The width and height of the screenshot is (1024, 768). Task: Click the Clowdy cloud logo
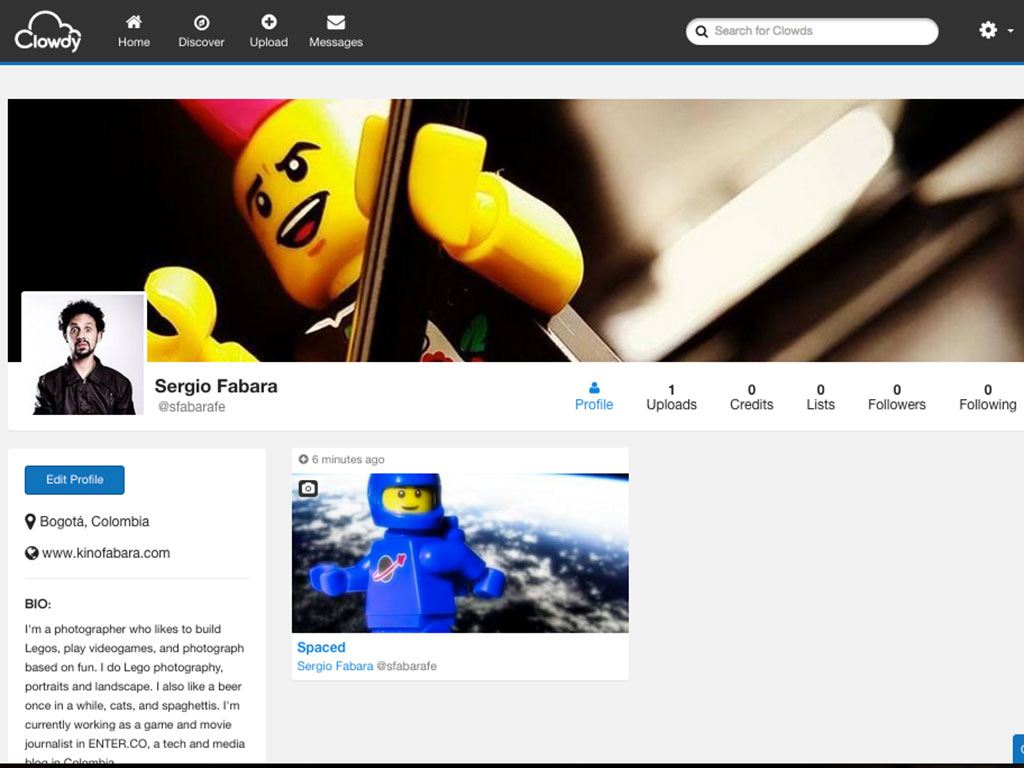pos(48,31)
